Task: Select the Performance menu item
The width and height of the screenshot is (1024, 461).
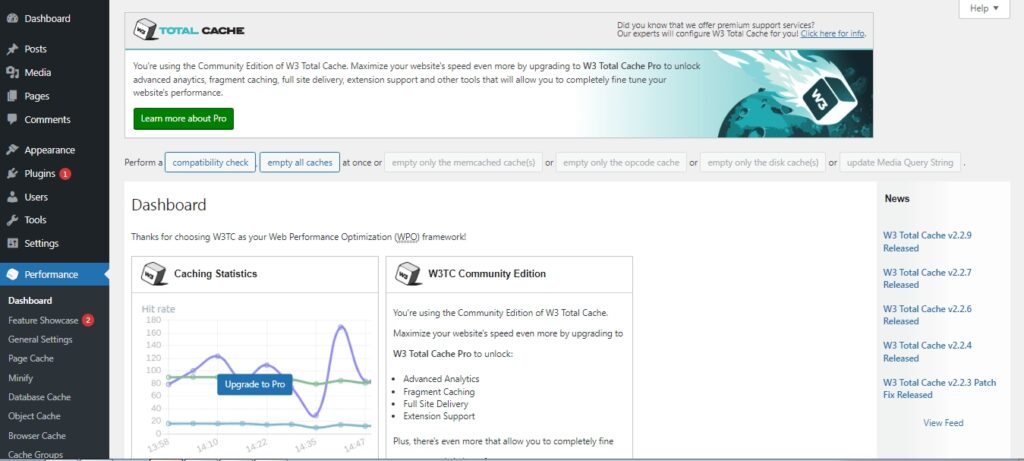Action: [x=55, y=274]
